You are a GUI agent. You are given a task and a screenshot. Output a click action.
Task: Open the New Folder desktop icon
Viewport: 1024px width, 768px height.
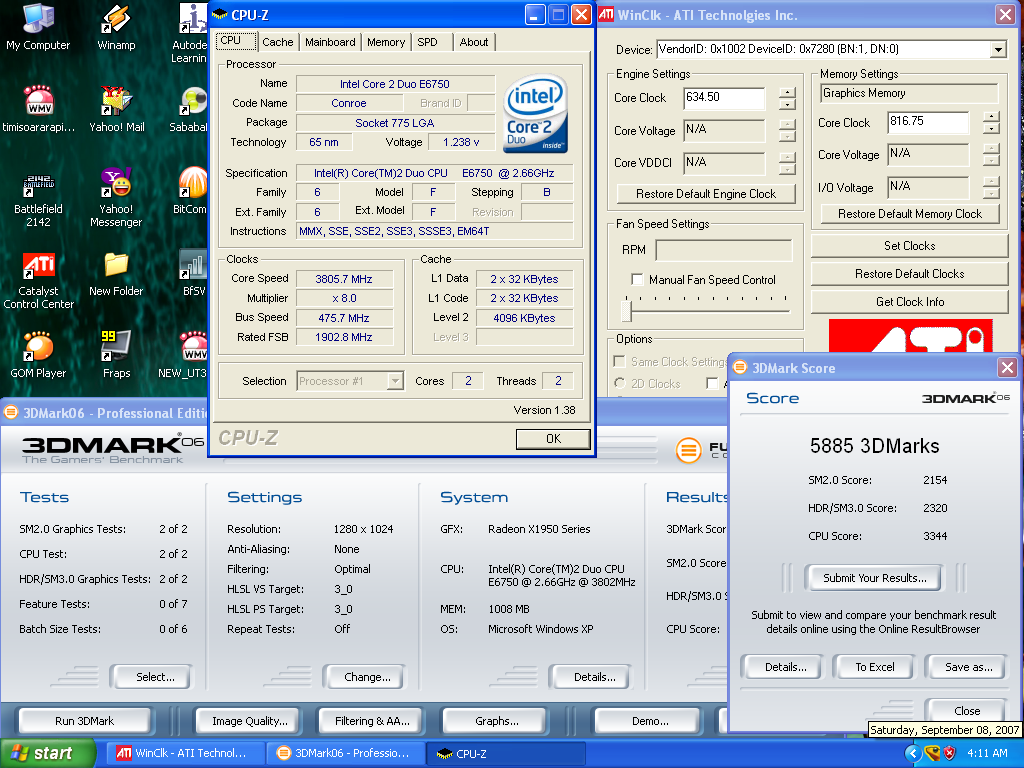click(116, 274)
